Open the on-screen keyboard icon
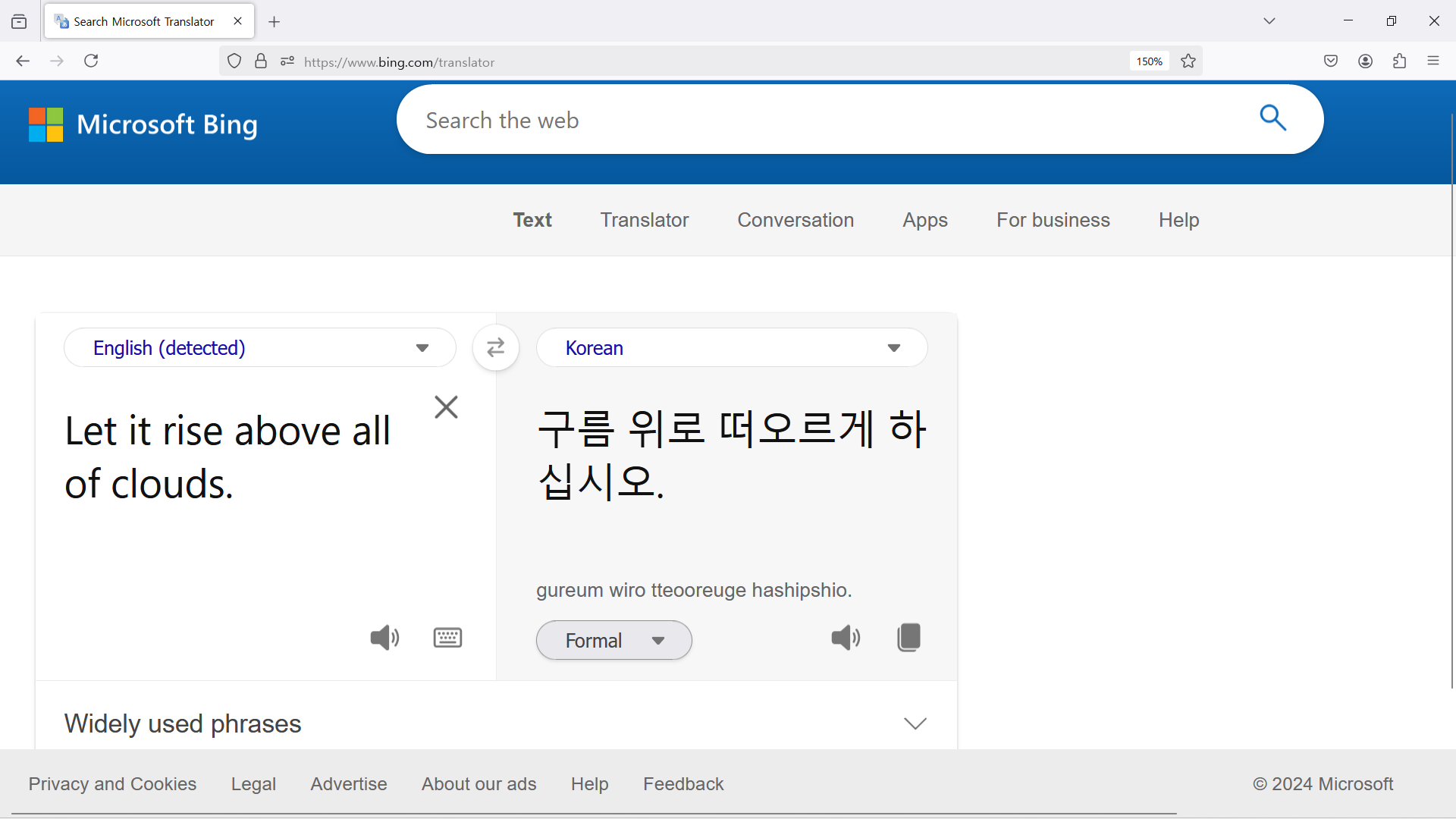Image resolution: width=1456 pixels, height=819 pixels. (x=447, y=638)
